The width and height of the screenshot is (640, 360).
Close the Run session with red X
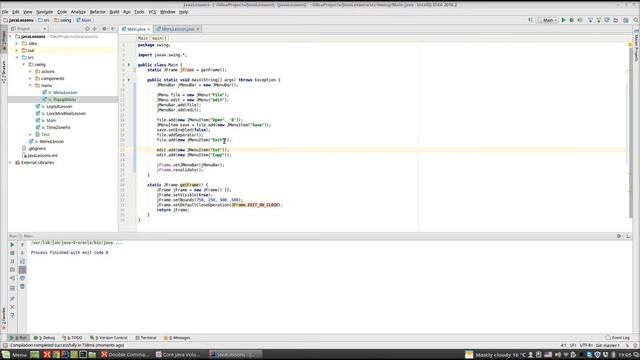pyautogui.click(x=12, y=307)
